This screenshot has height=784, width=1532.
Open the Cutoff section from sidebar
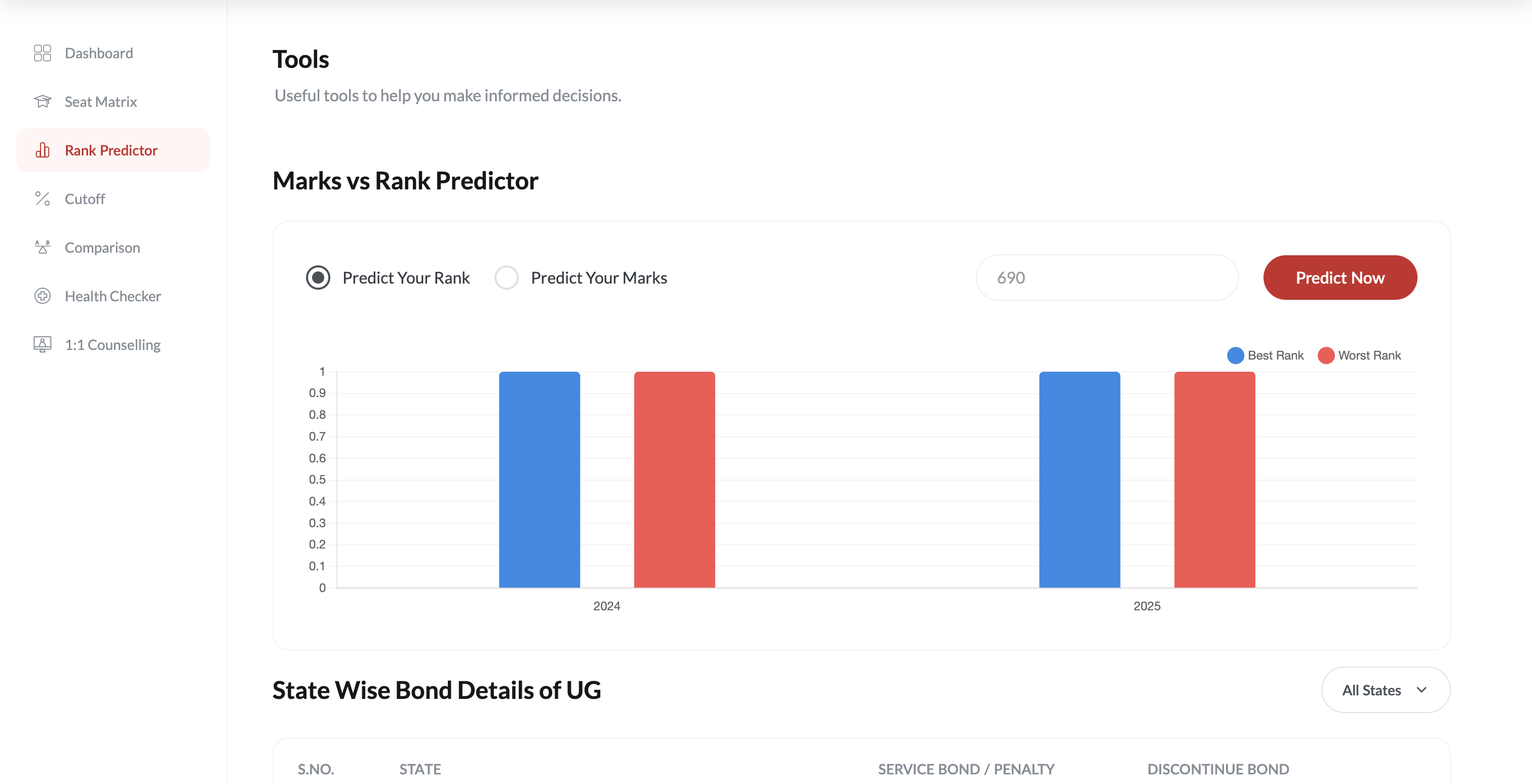coord(85,199)
